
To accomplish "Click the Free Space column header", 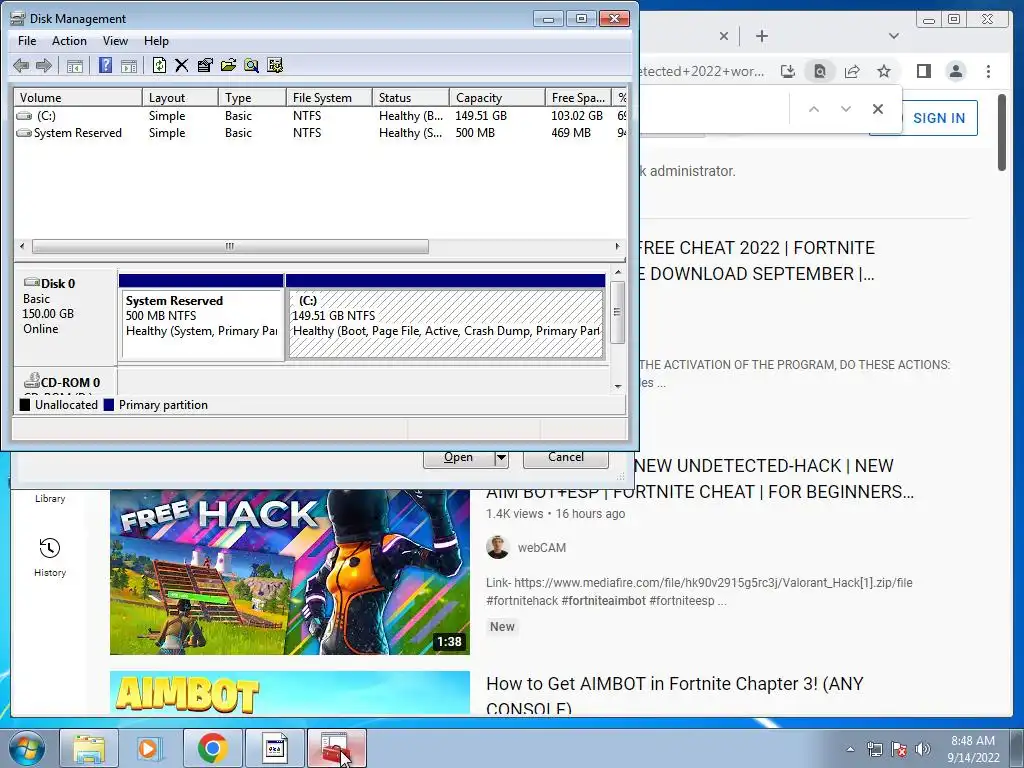I will pyautogui.click(x=578, y=97).
